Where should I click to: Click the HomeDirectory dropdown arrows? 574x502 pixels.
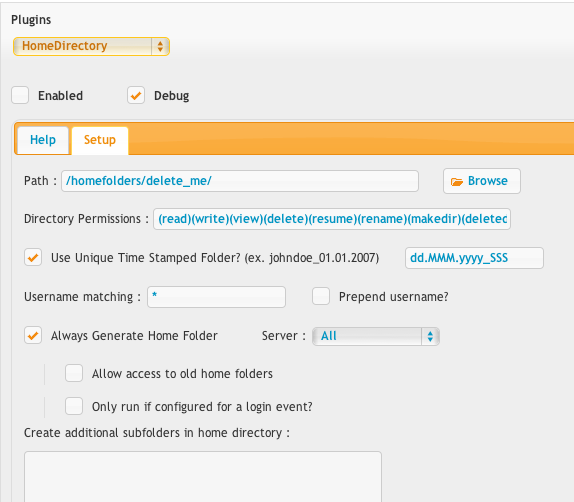pyautogui.click(x=160, y=47)
